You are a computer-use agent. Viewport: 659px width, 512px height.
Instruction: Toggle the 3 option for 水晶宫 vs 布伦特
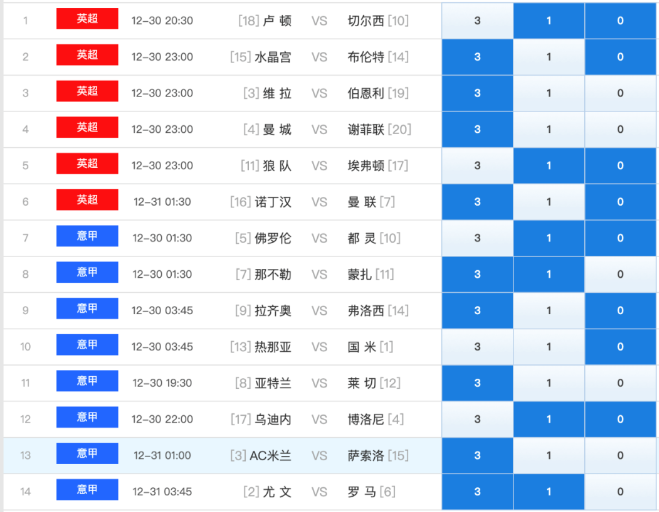click(477, 57)
